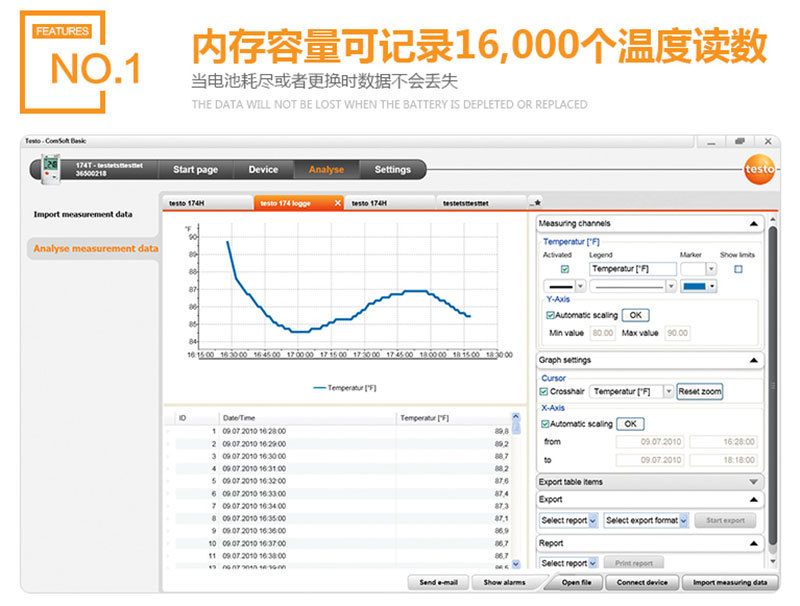Click the Send e-mail button

[x=438, y=582]
